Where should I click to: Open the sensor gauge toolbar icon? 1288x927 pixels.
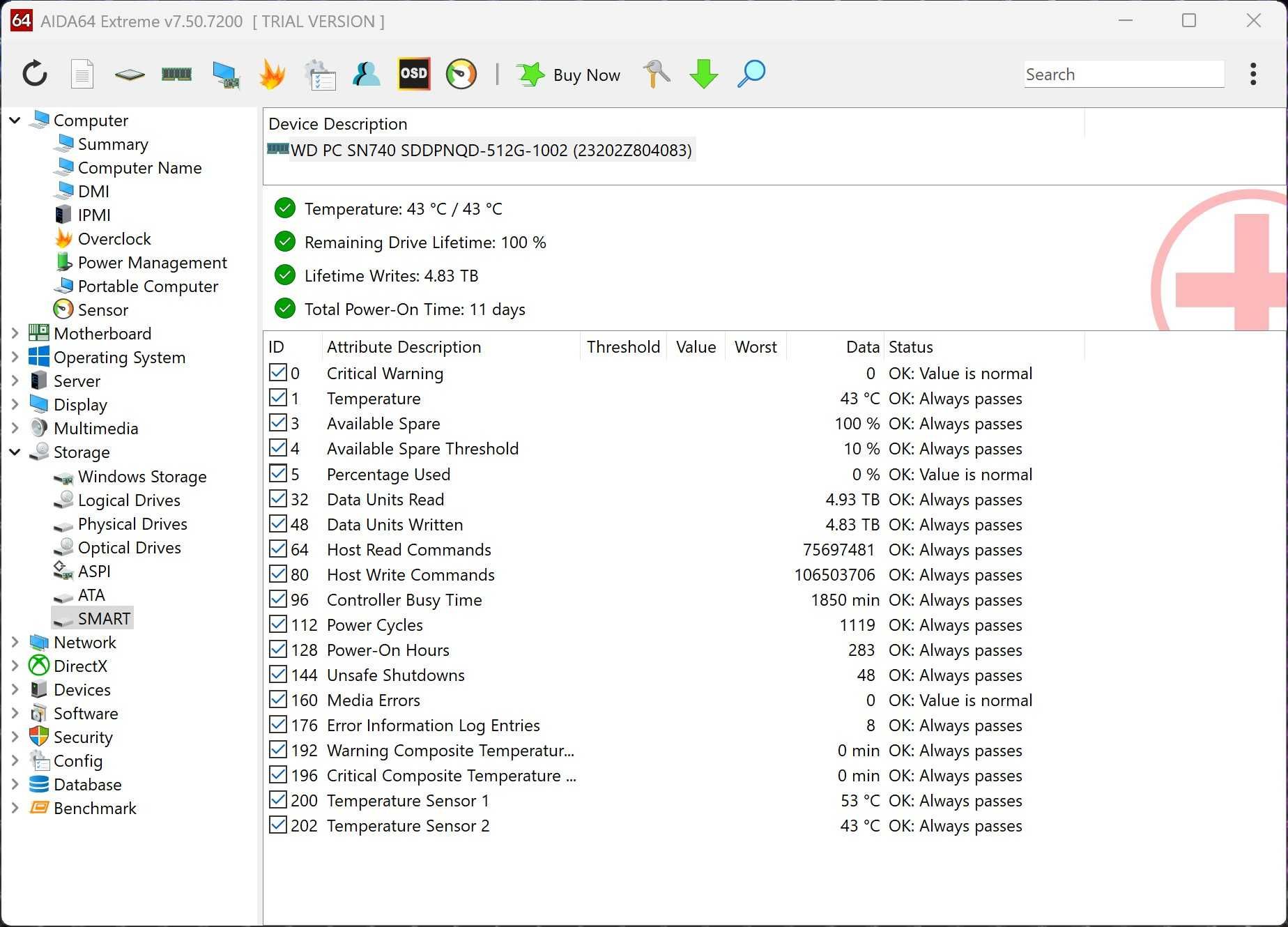[461, 74]
